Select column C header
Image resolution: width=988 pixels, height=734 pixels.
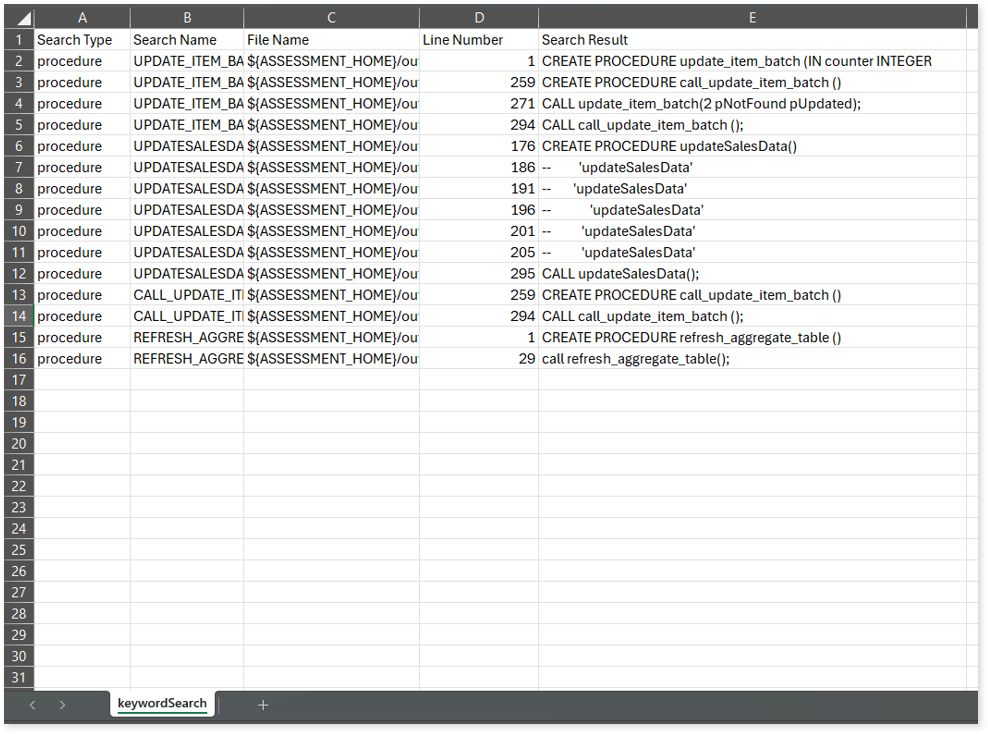(331, 18)
